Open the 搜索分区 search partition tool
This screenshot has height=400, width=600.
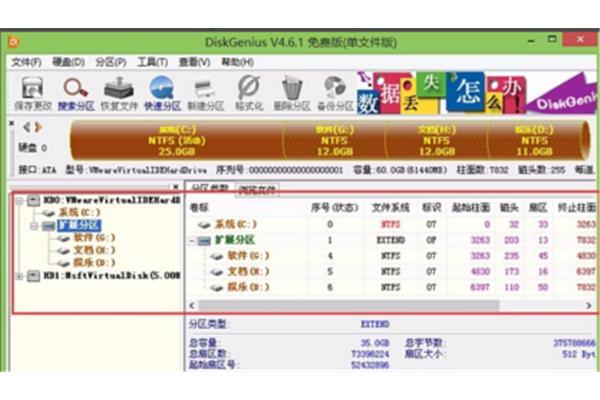coord(76,94)
